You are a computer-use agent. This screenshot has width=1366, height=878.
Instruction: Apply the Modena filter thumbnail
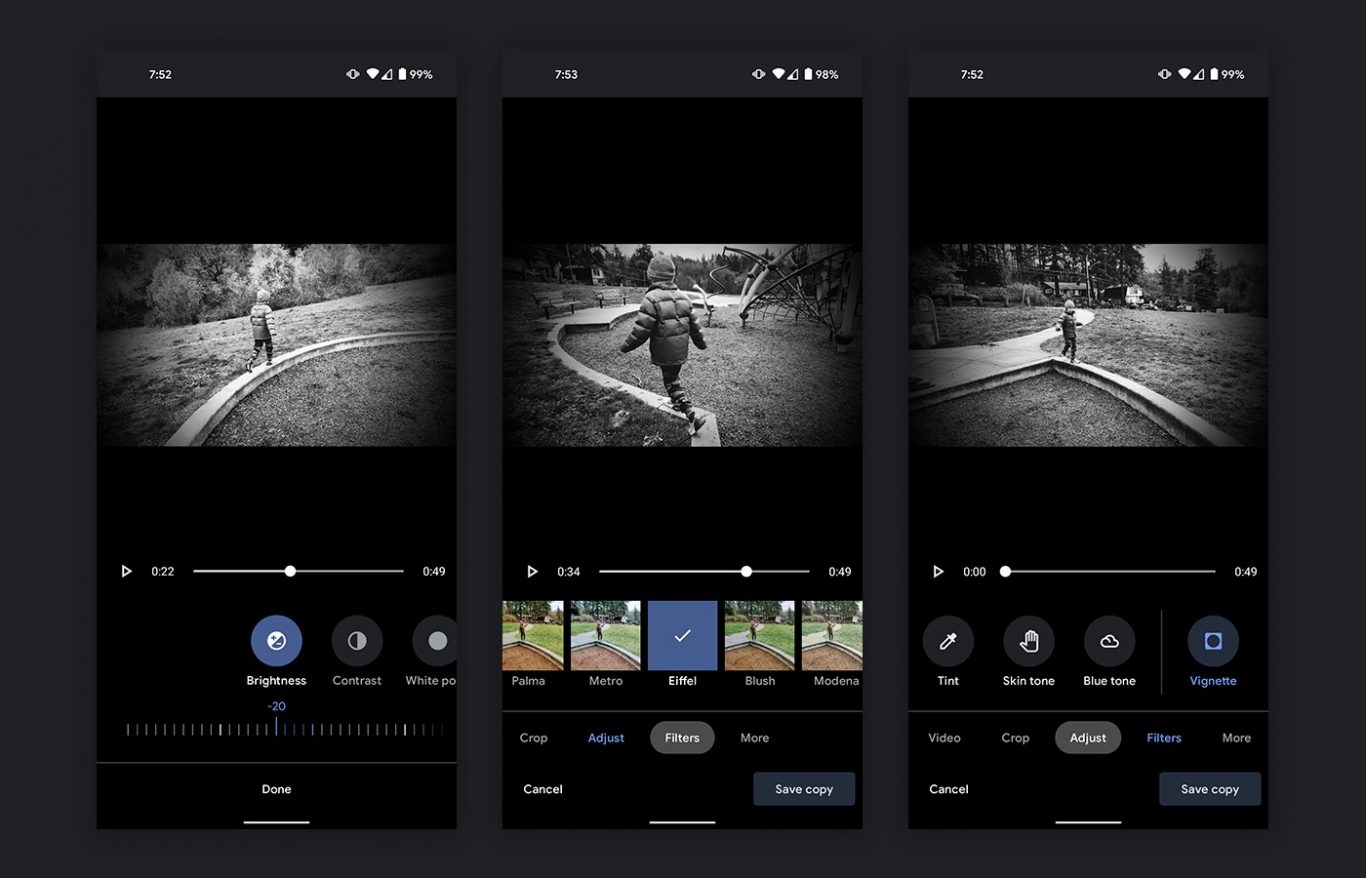(832, 635)
